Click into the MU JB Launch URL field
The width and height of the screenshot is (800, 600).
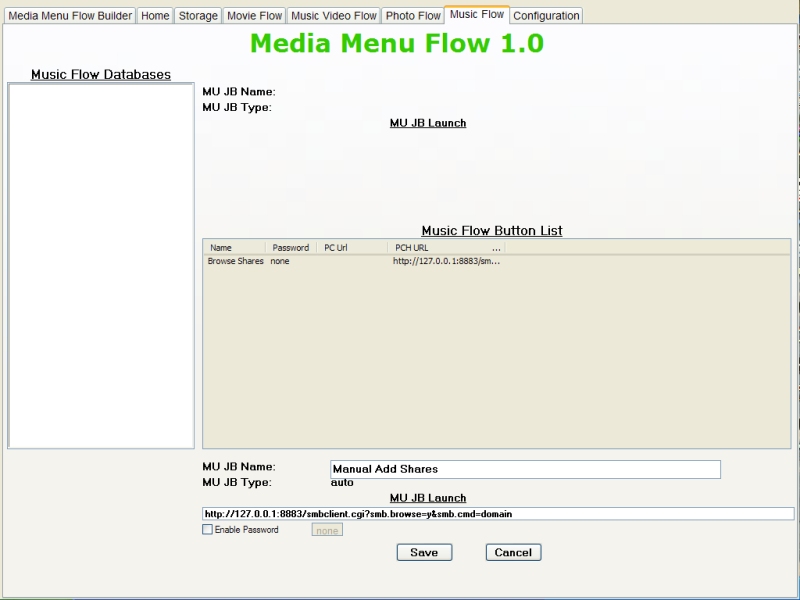pyautogui.click(x=497, y=514)
